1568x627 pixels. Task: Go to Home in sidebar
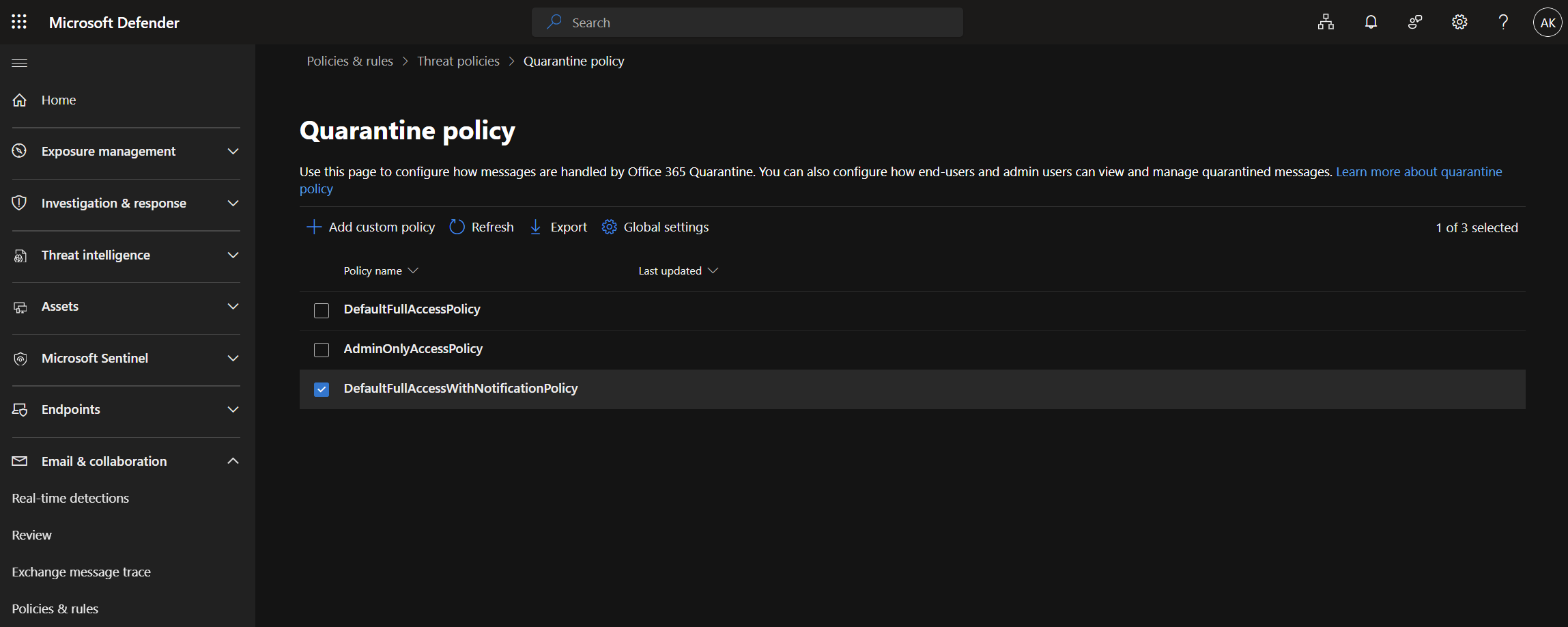click(x=59, y=100)
